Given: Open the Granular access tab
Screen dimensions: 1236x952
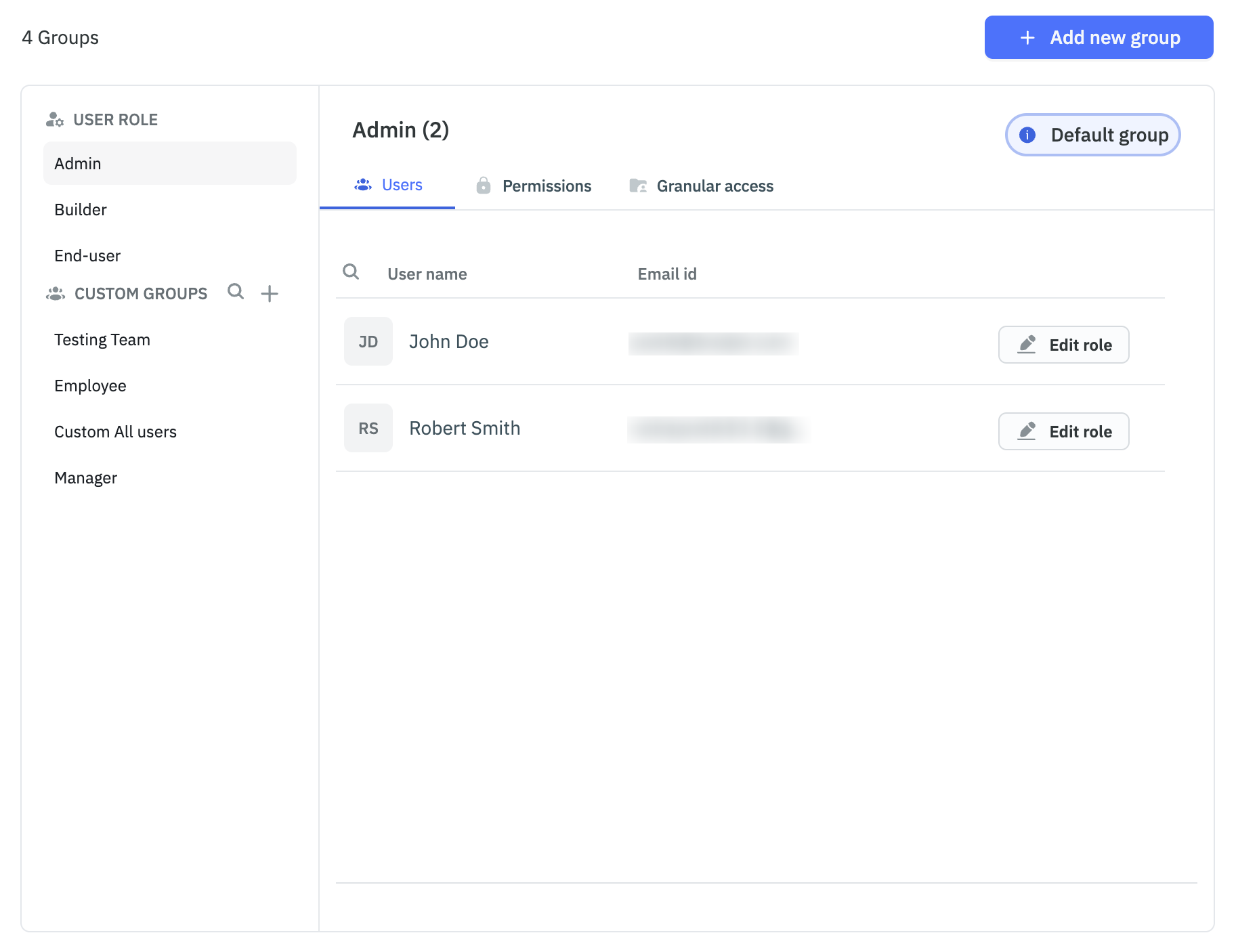Looking at the screenshot, I should [715, 186].
